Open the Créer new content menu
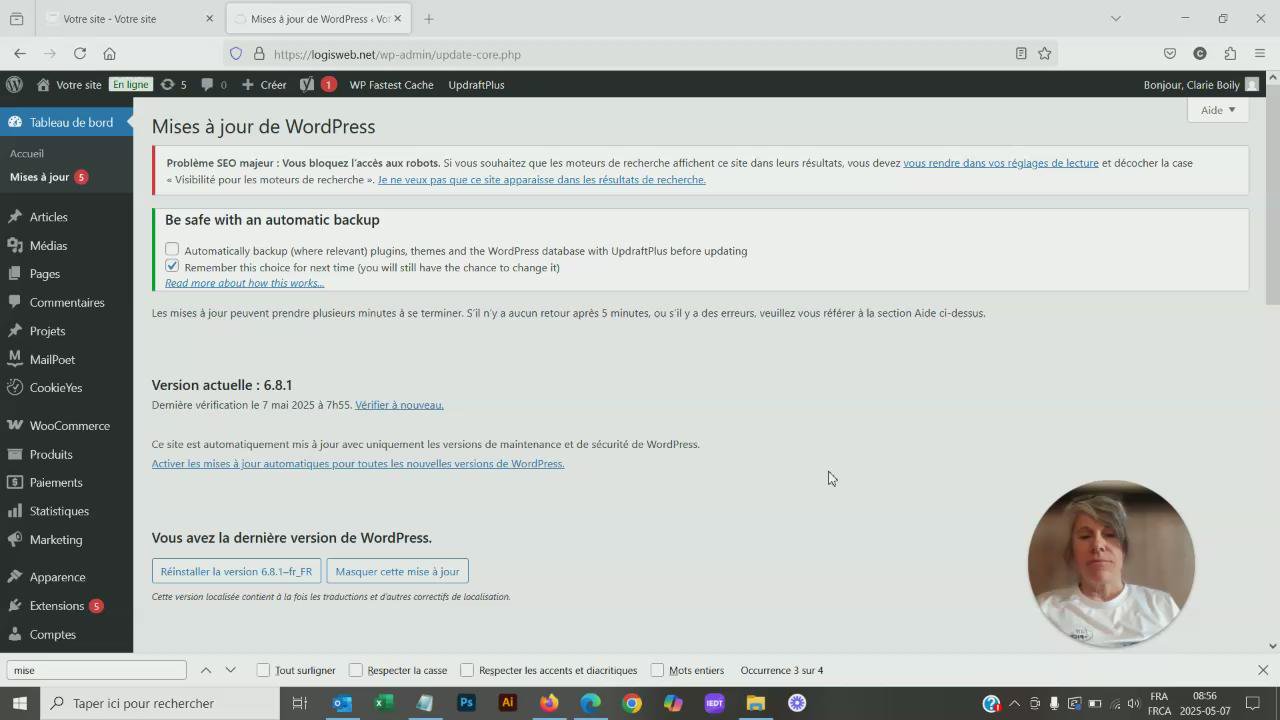The image size is (1280, 720). point(264,85)
